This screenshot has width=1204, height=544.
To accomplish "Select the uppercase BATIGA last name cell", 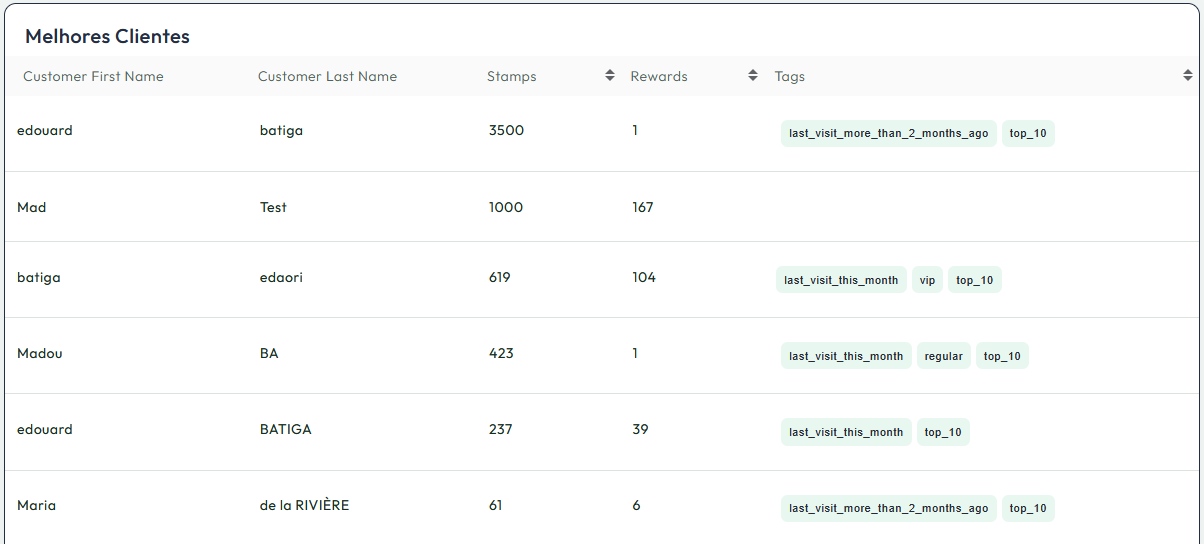I will 285,429.
